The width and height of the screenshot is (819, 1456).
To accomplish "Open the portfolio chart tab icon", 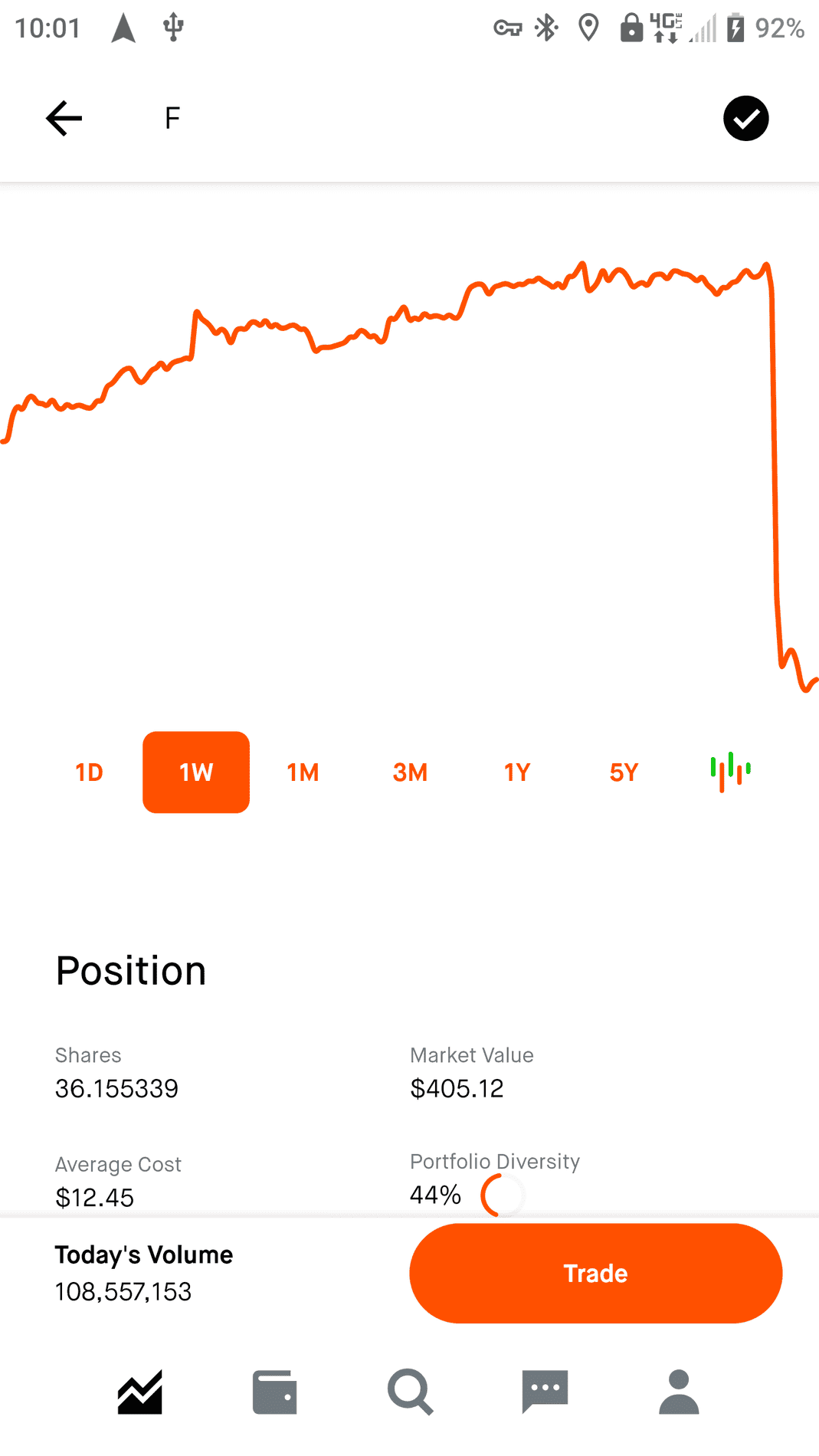I will [140, 1391].
